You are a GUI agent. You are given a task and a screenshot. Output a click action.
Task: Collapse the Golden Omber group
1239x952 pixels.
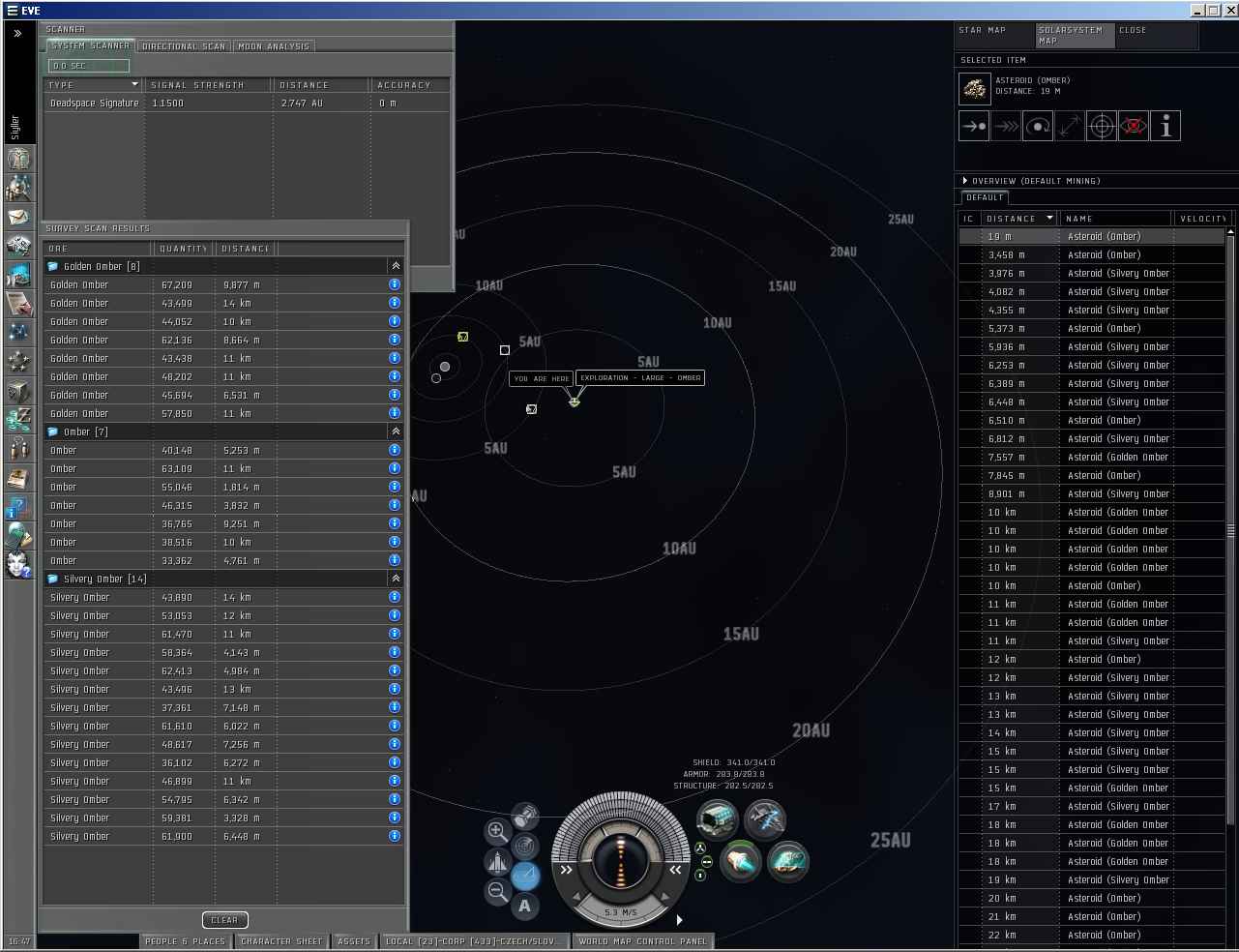(x=395, y=266)
